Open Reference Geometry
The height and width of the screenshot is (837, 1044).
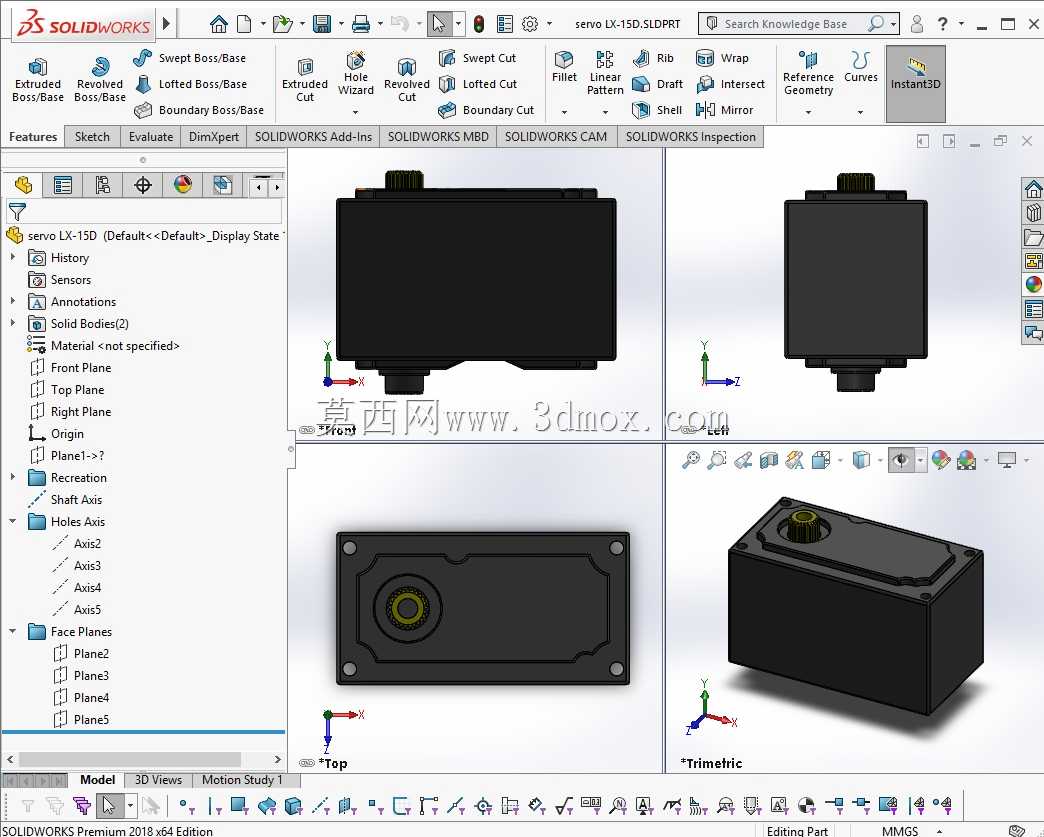click(808, 74)
